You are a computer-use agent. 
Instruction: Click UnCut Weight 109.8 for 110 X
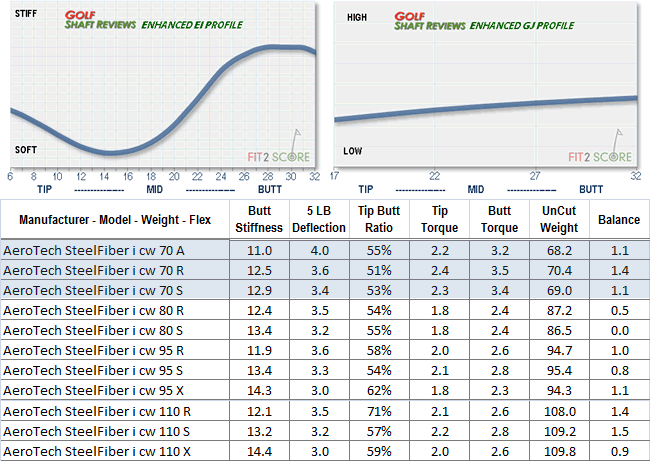point(560,451)
